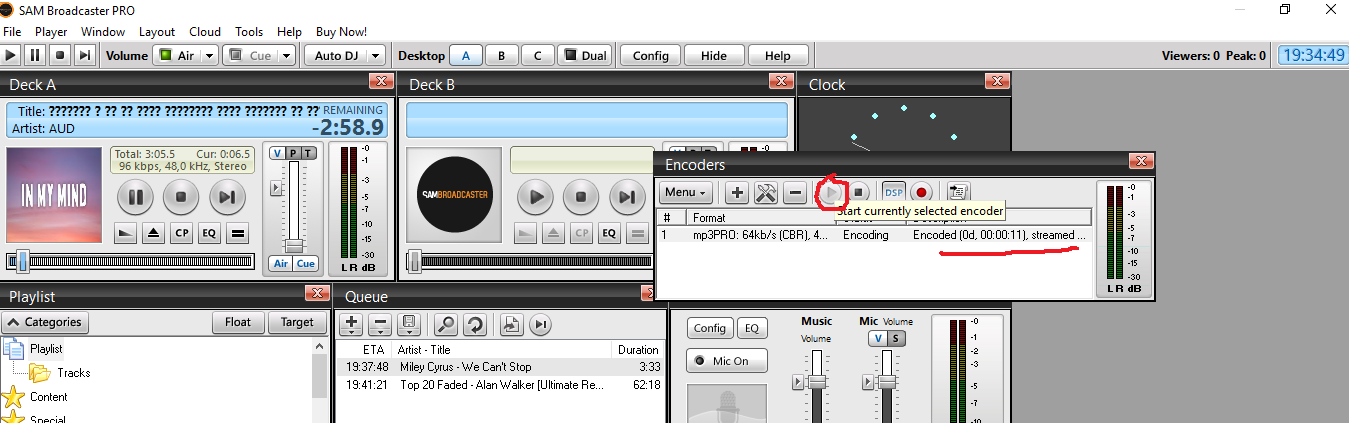Click the Queue skip-next round icon
This screenshot has width=1349, height=423.
pyautogui.click(x=540, y=324)
